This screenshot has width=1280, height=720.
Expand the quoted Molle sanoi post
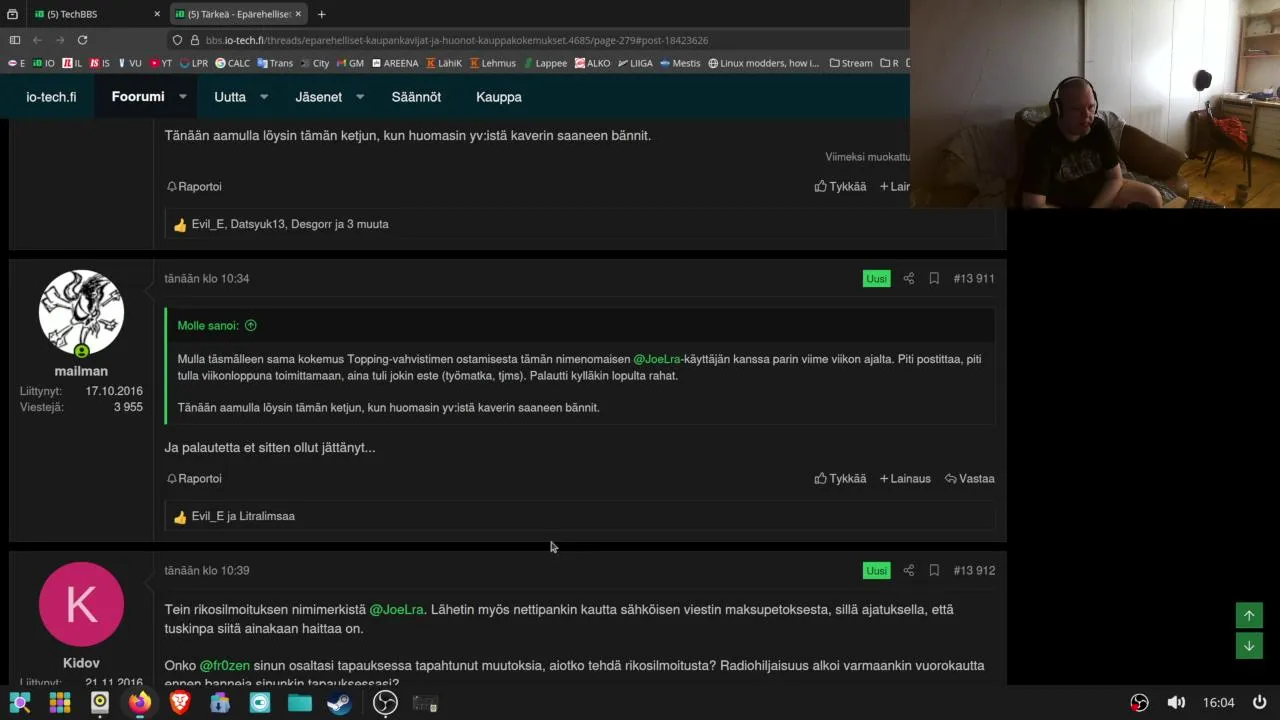coord(251,325)
